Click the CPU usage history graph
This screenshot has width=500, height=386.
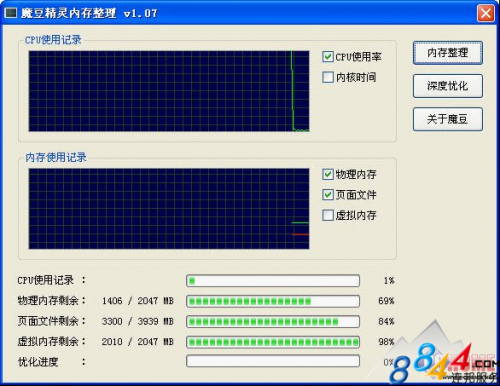tap(169, 91)
